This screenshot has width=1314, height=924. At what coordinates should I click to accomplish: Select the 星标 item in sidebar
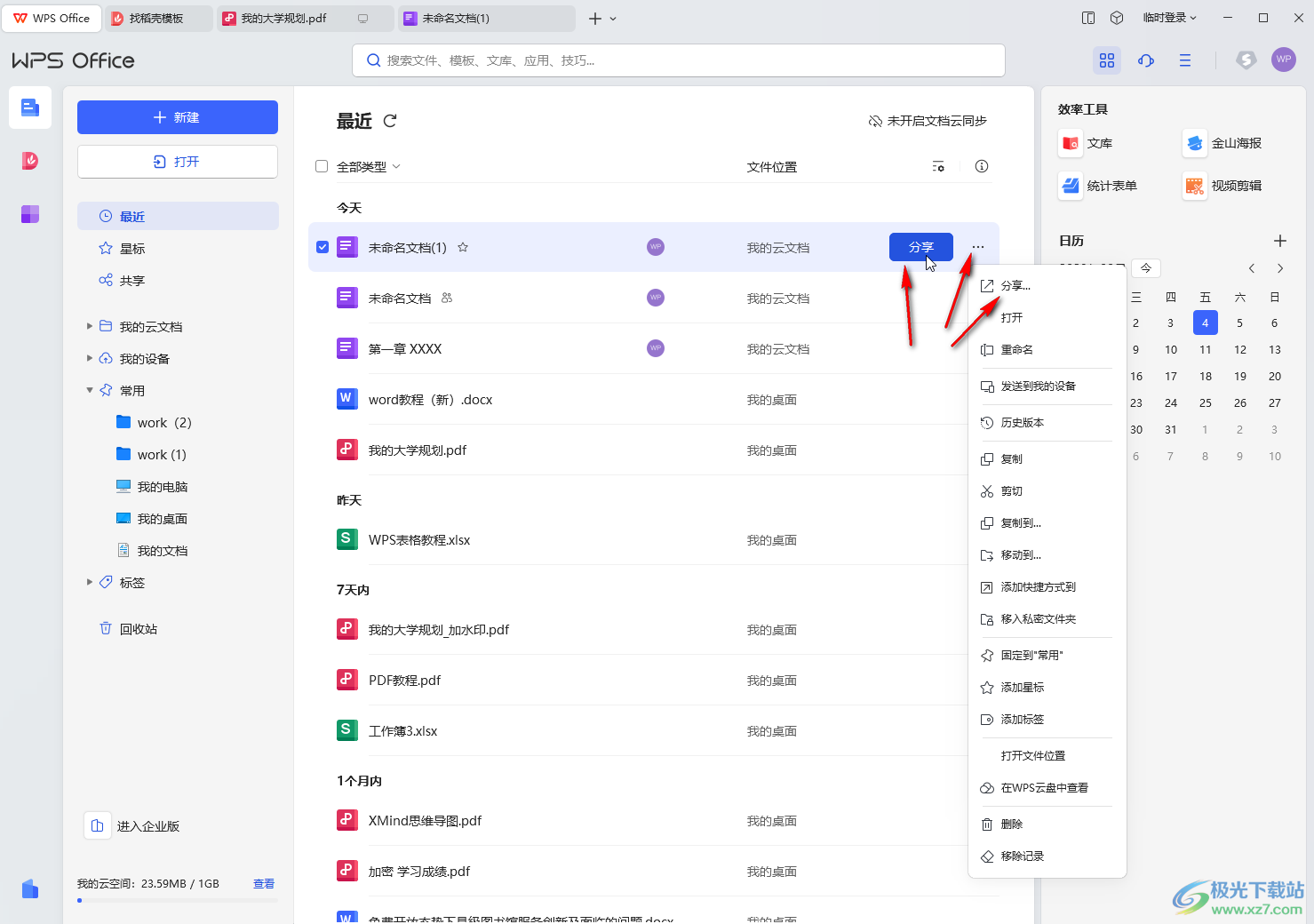(178, 249)
